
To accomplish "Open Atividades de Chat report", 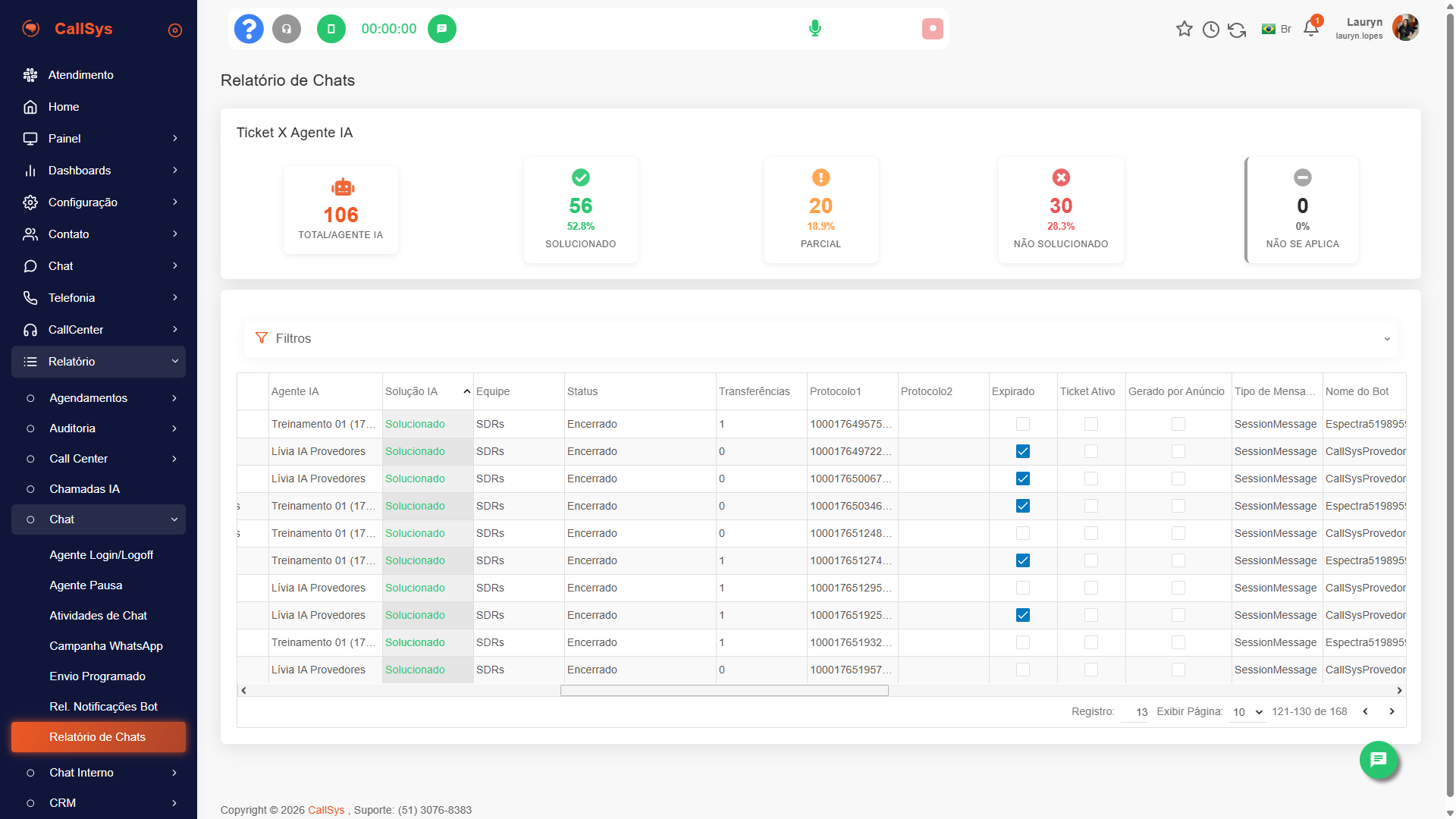I will 98,616.
